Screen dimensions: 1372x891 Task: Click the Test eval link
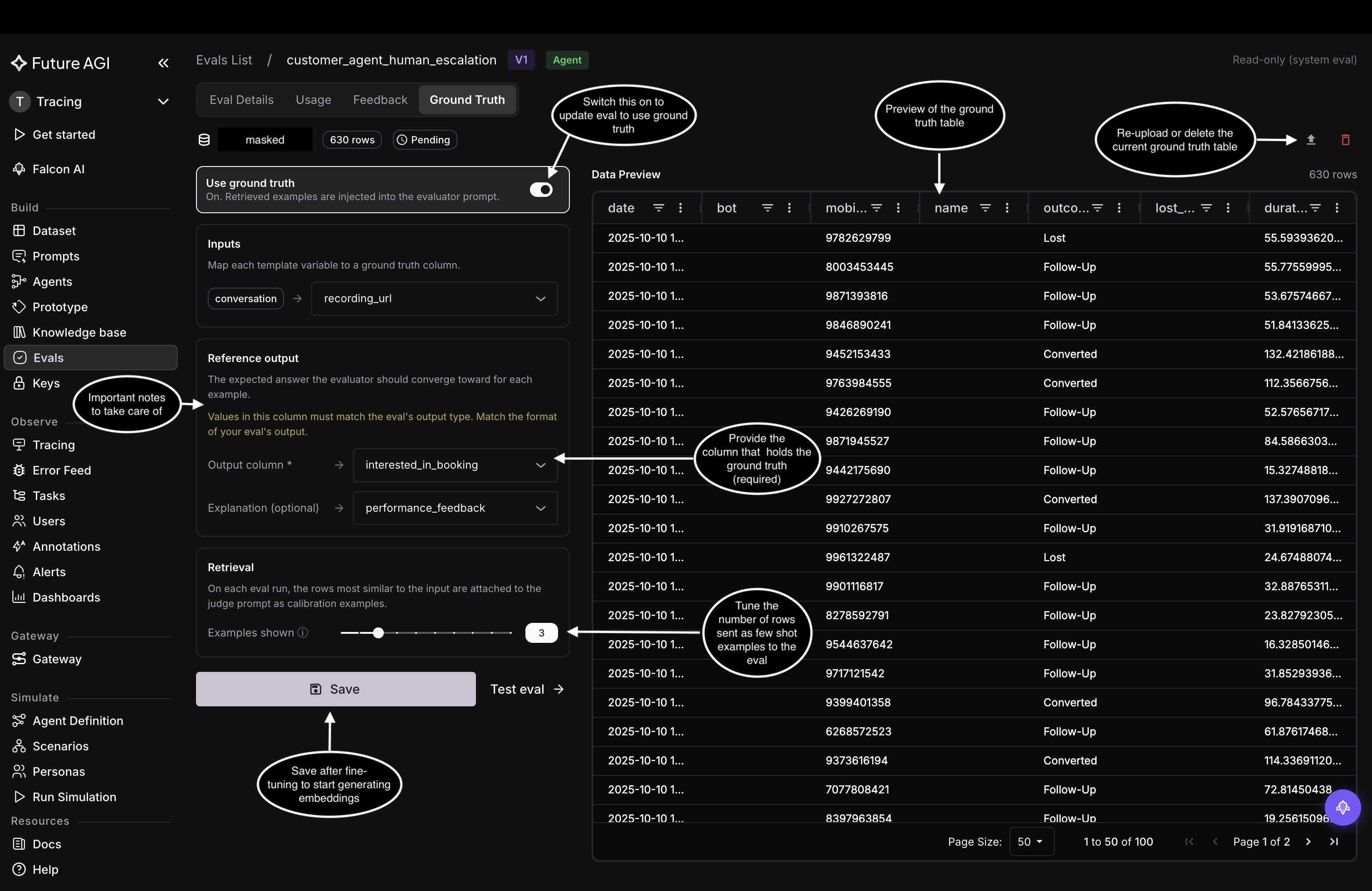coord(527,689)
